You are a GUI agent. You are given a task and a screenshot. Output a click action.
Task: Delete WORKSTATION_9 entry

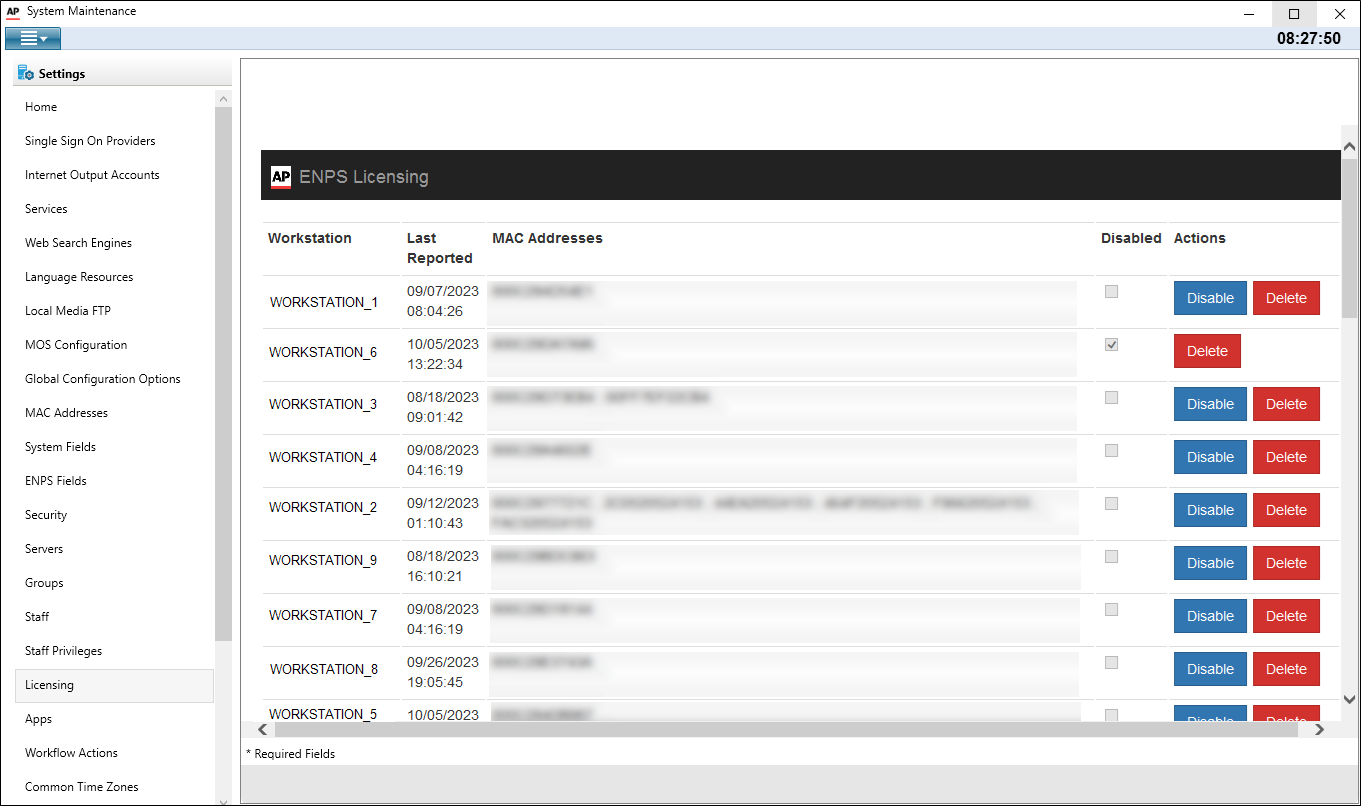point(1286,563)
